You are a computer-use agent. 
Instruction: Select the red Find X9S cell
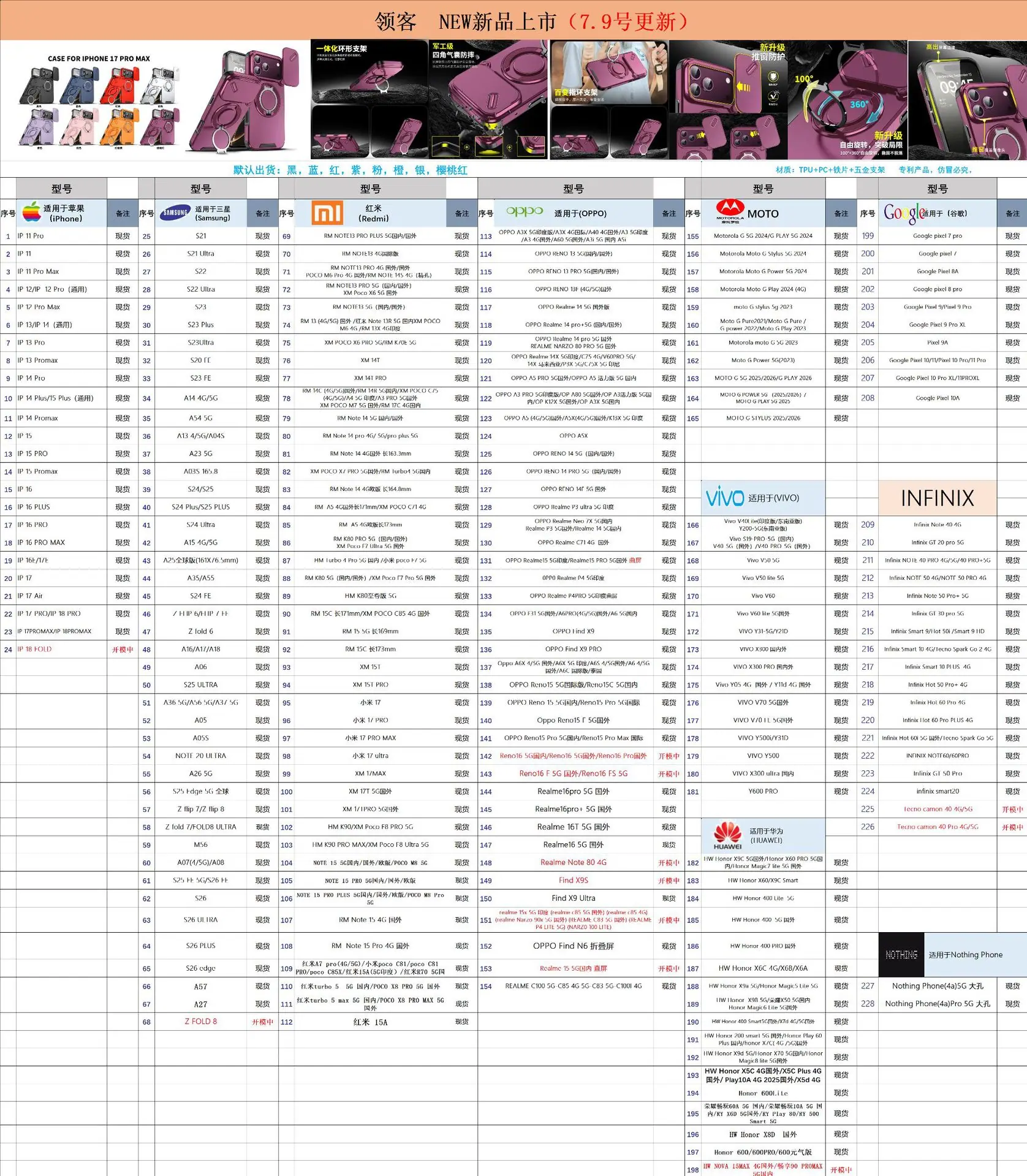[574, 881]
